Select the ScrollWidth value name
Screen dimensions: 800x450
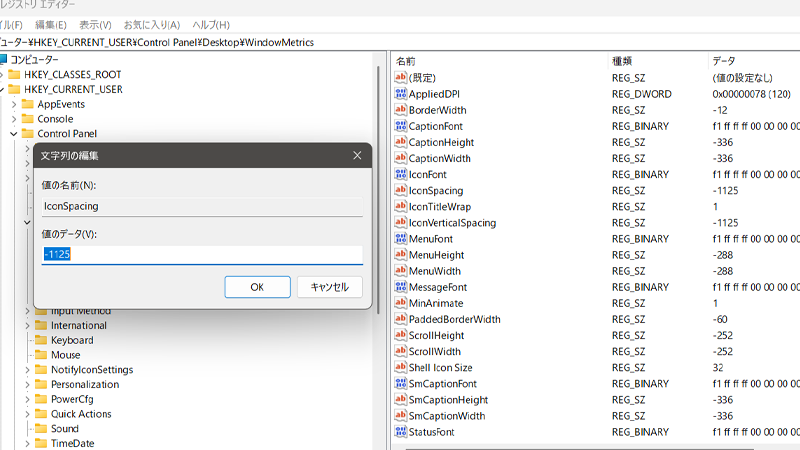[435, 352]
